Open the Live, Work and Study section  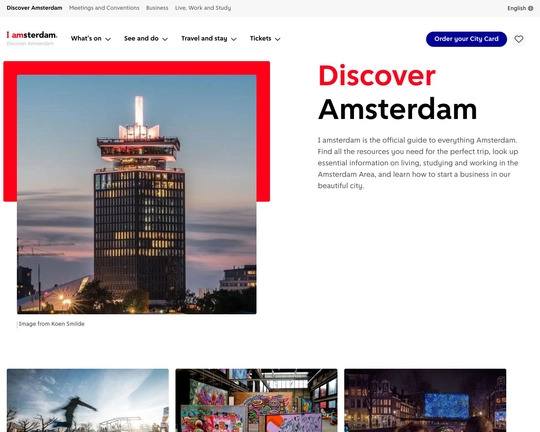point(203,8)
